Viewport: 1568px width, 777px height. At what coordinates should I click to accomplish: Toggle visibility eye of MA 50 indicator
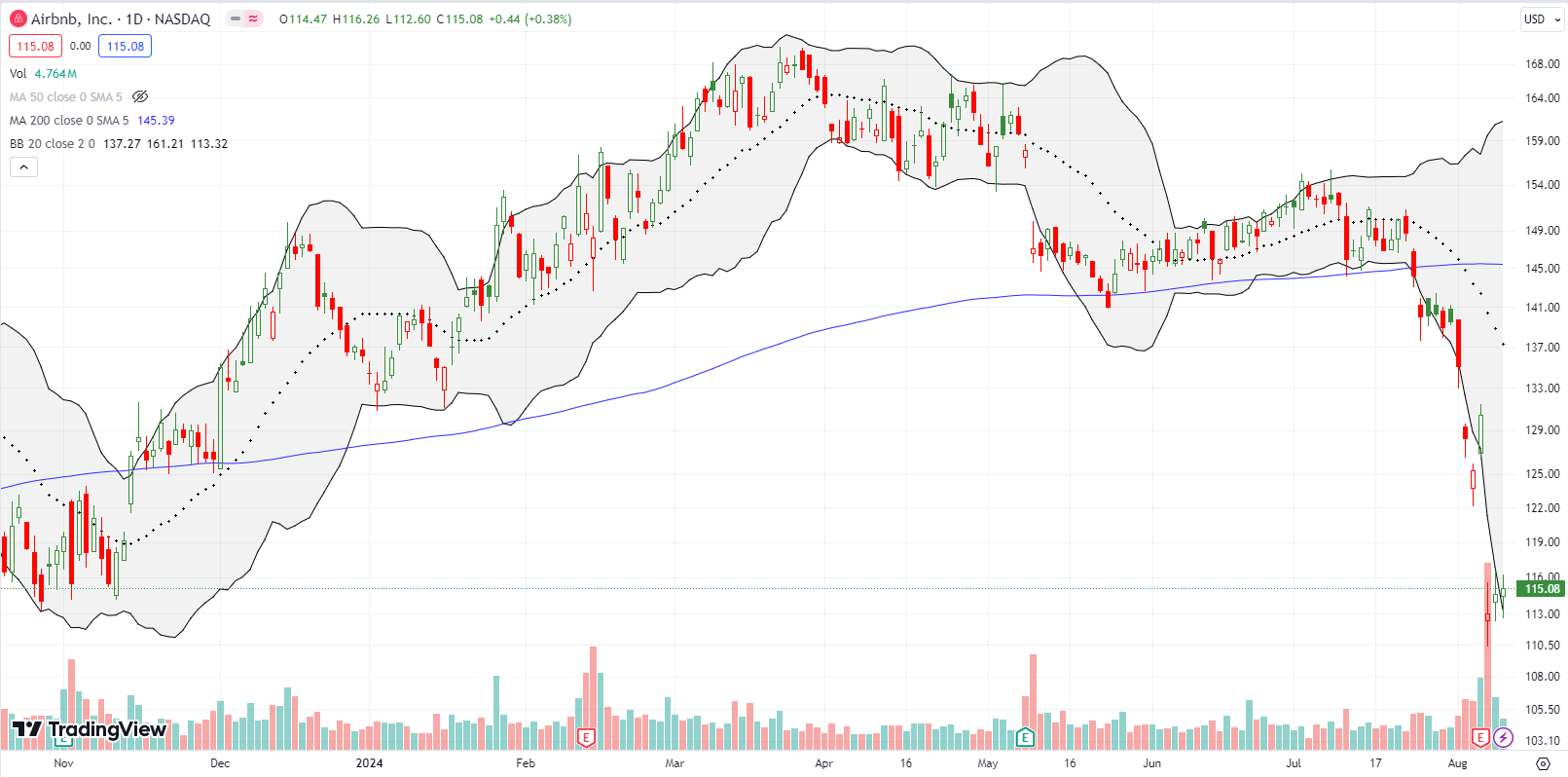tap(140, 96)
